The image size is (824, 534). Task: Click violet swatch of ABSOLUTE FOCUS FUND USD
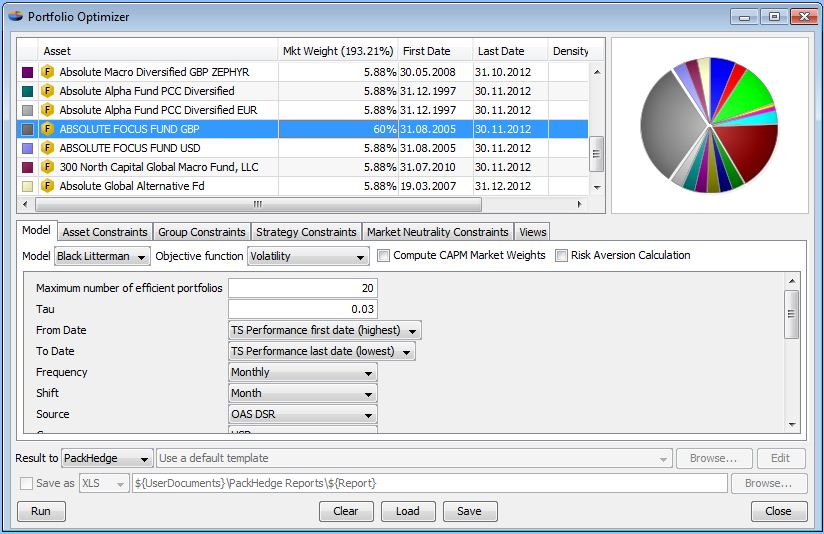pyautogui.click(x=27, y=148)
